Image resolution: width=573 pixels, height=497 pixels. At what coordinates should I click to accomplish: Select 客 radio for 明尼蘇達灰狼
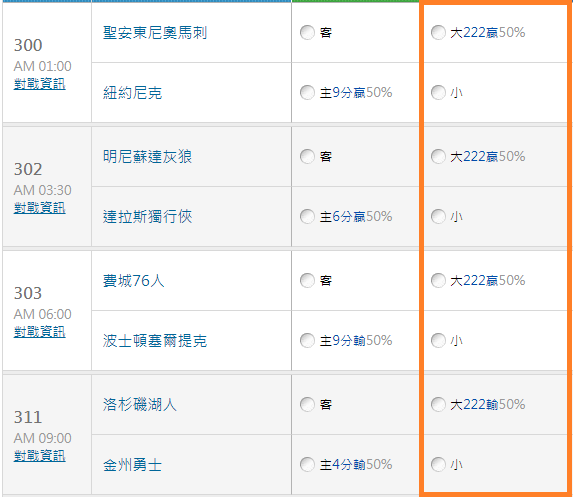(x=307, y=156)
